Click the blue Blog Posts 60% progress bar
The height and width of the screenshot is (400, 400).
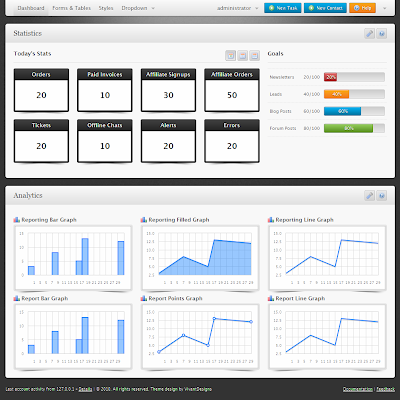point(342,111)
